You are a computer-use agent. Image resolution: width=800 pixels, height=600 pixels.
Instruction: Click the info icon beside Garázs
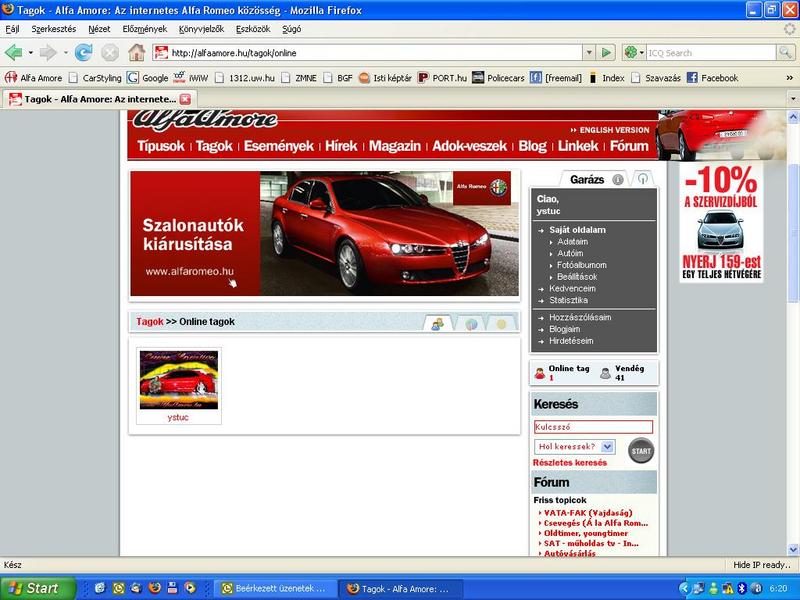pos(618,180)
